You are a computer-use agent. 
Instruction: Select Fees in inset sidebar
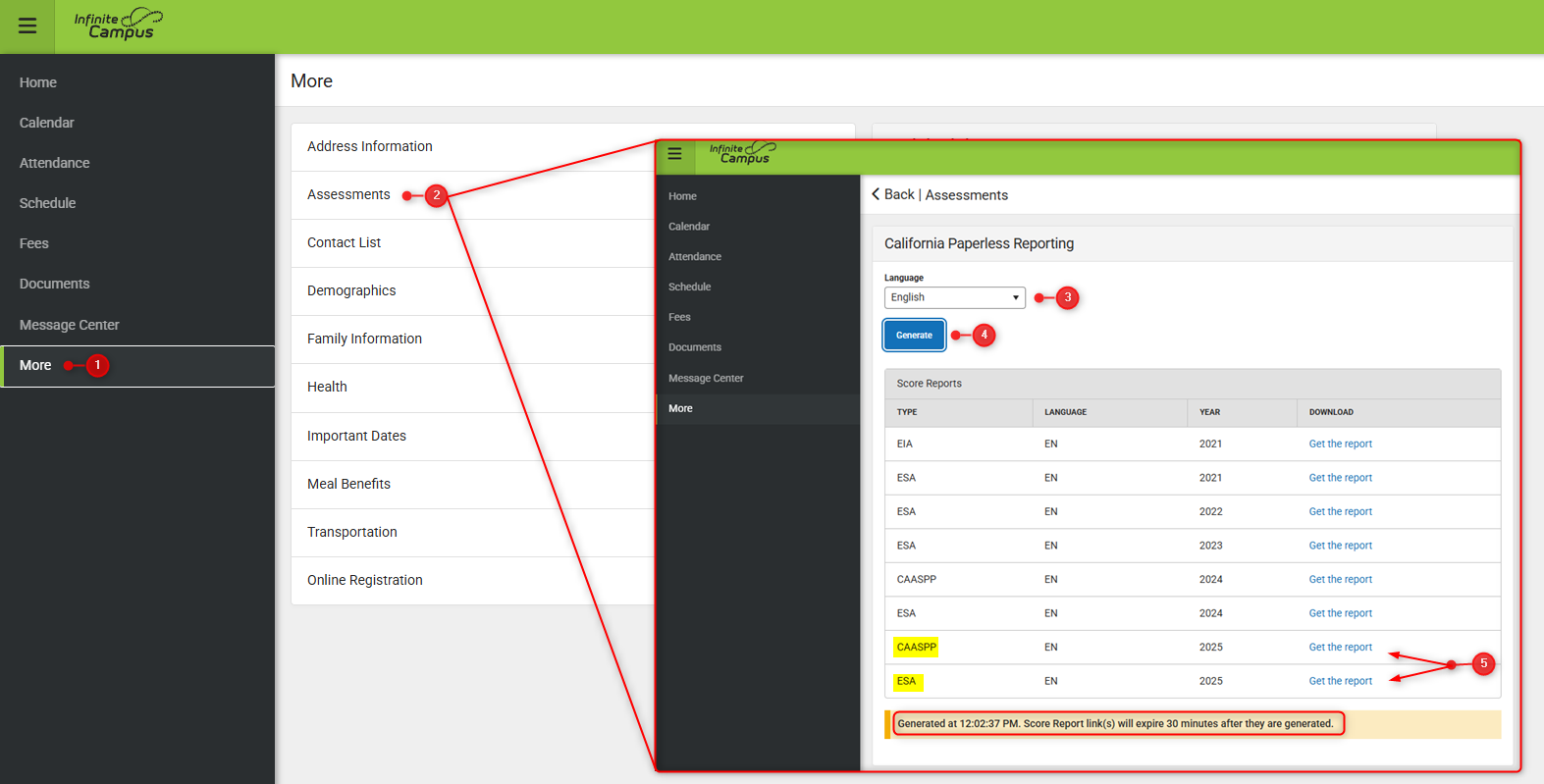[x=680, y=317]
